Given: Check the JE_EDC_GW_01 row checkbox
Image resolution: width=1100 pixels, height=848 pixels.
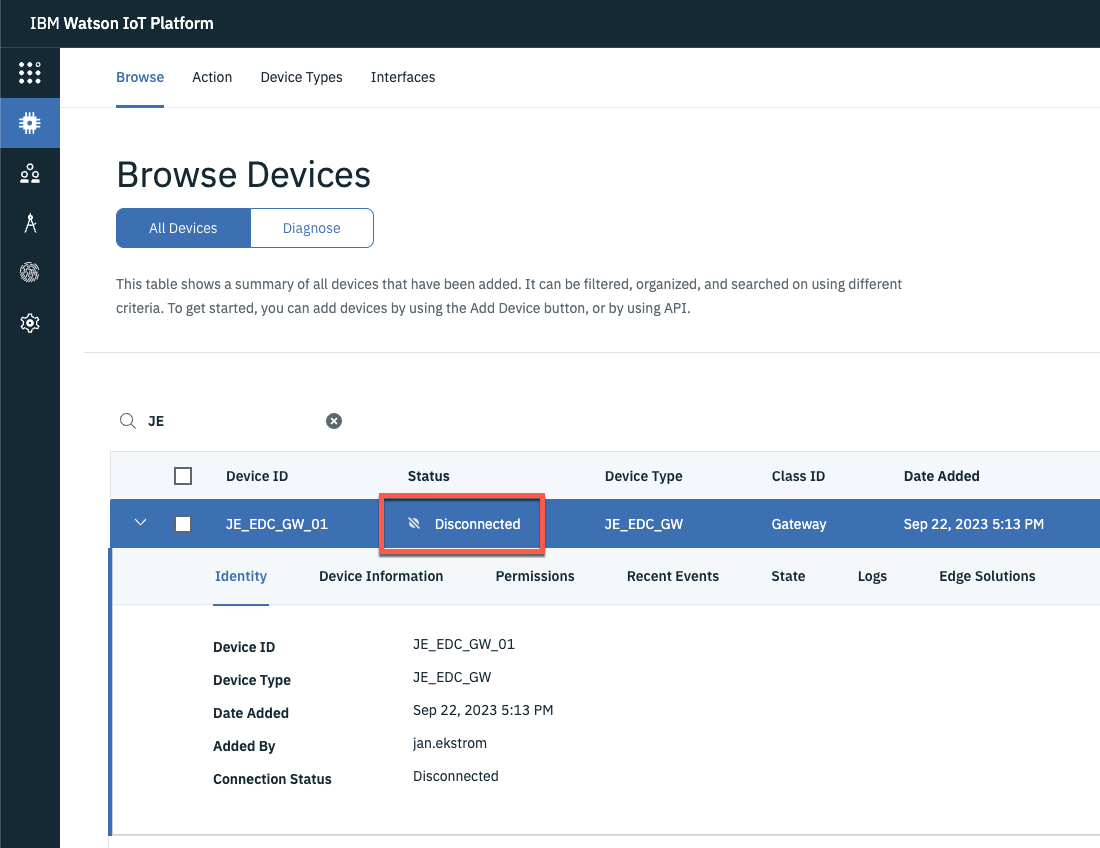Looking at the screenshot, I should point(183,524).
